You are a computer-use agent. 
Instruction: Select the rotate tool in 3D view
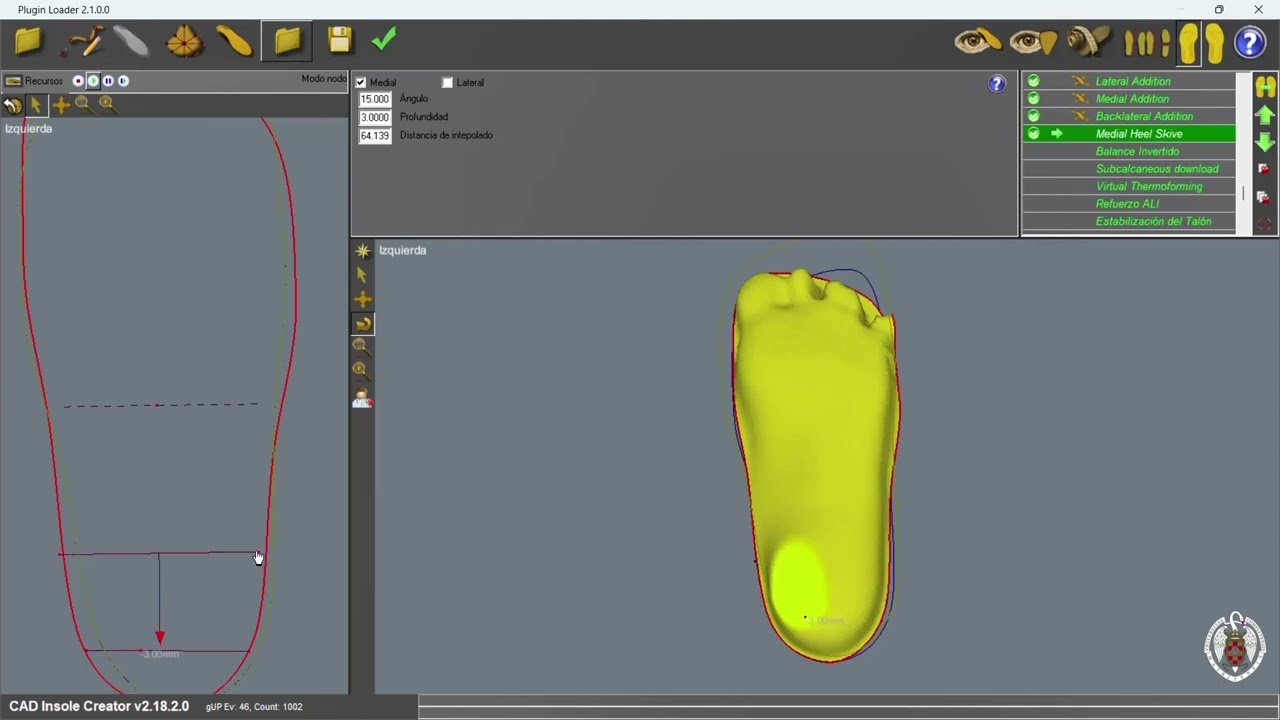pyautogui.click(x=362, y=323)
